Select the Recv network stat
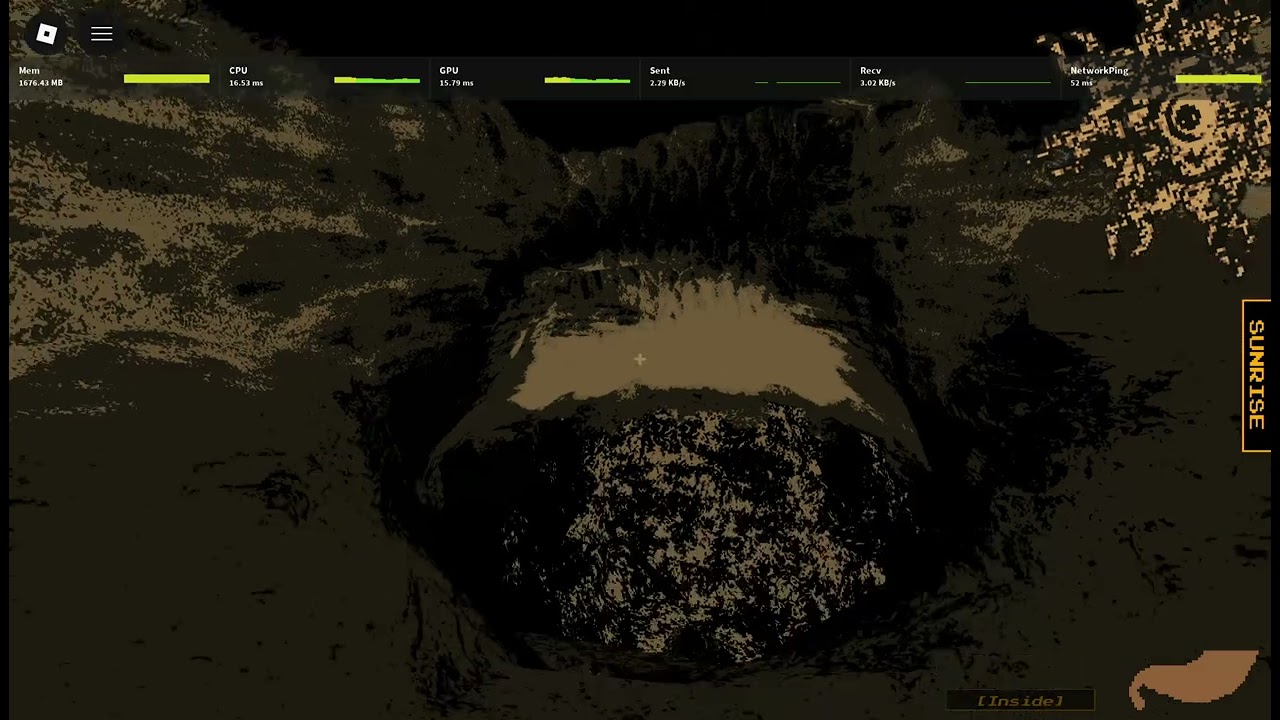 click(x=956, y=77)
